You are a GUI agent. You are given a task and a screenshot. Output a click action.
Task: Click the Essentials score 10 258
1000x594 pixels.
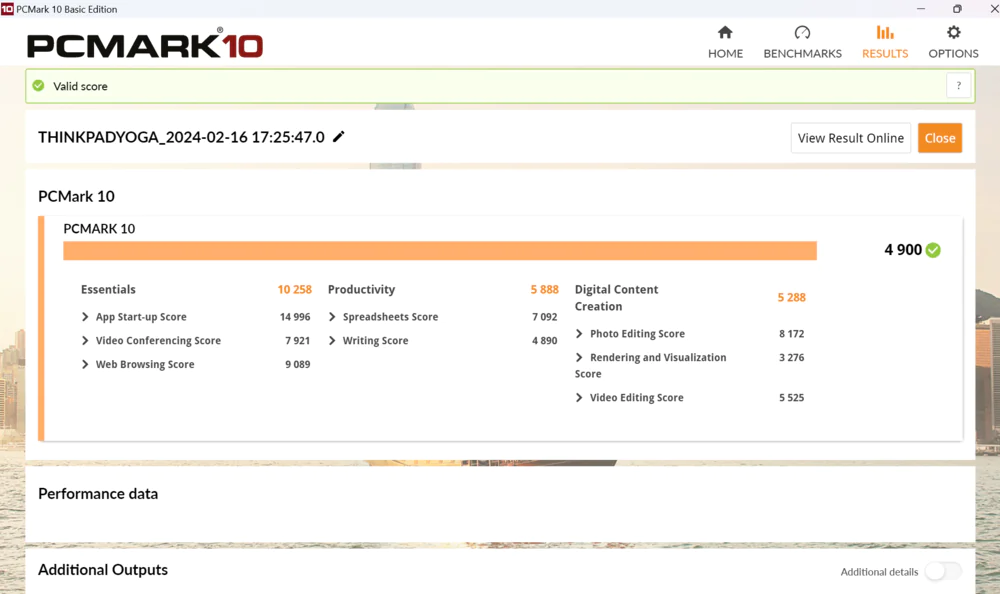click(295, 290)
